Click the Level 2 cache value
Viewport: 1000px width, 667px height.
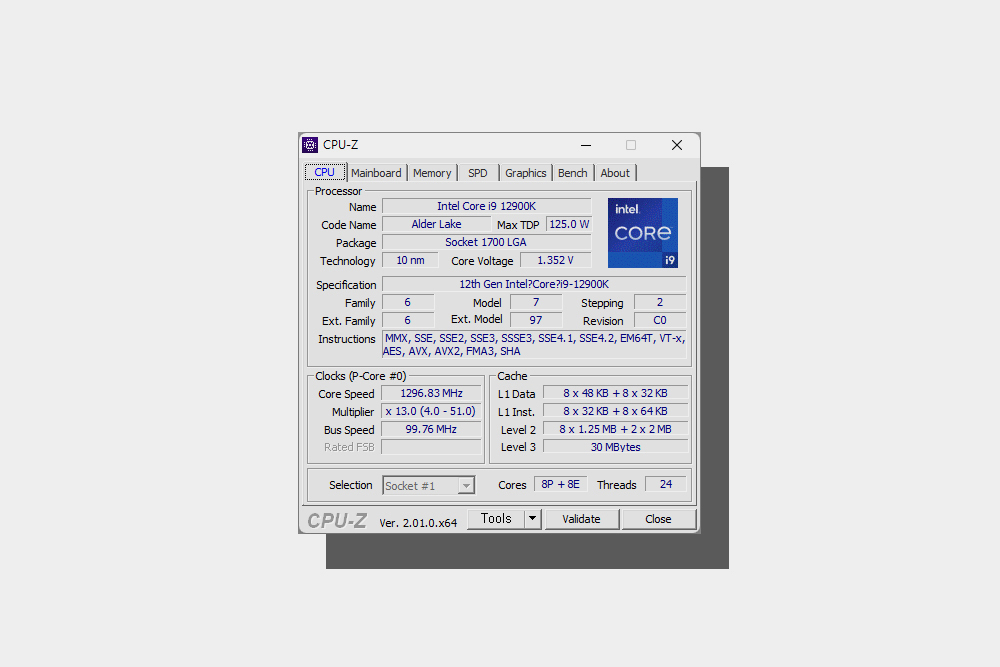point(615,429)
